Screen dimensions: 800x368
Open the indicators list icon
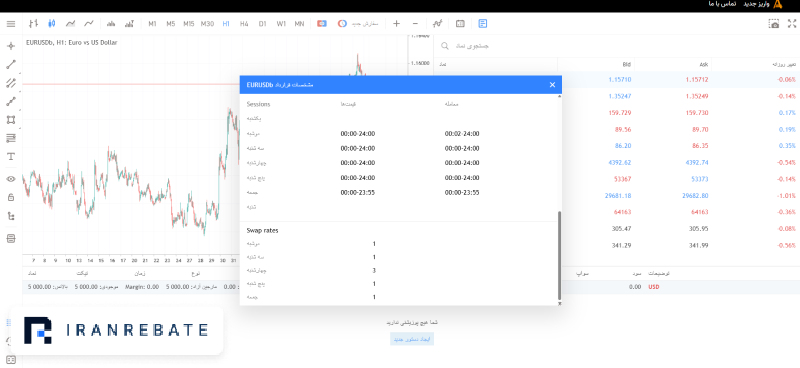(x=437, y=23)
